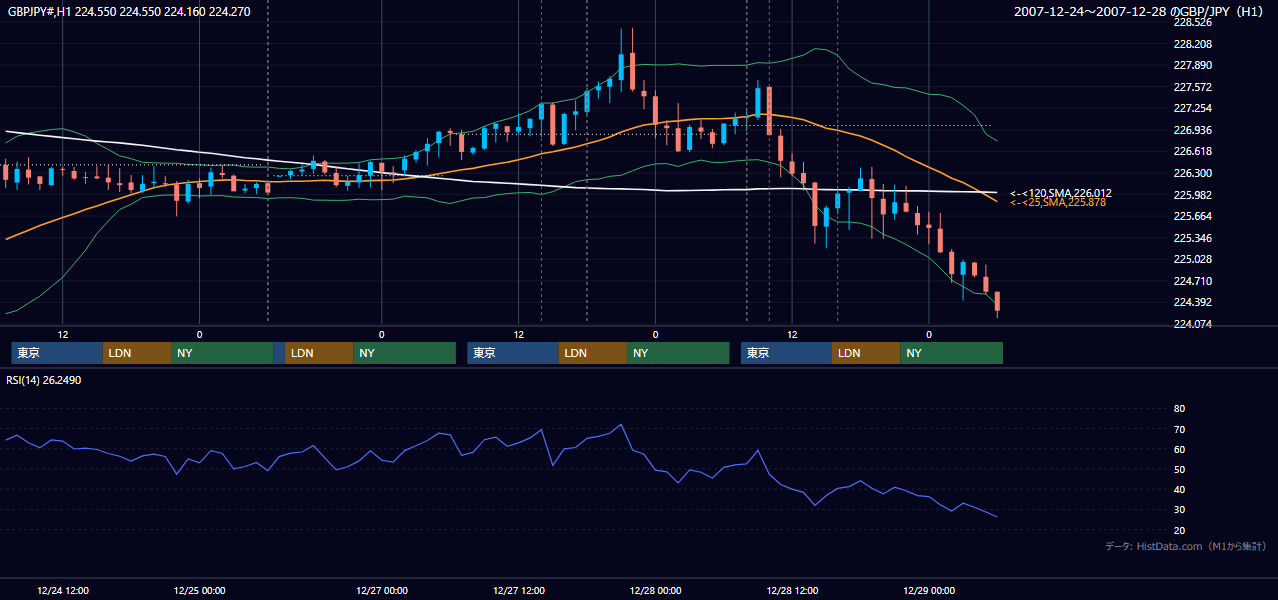Click the leftmost 東京 session block
Image resolution: width=1278 pixels, height=600 pixels.
click(57, 353)
